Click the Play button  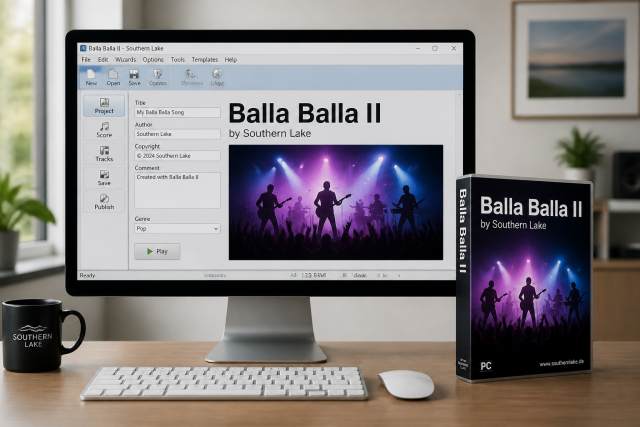(x=157, y=251)
